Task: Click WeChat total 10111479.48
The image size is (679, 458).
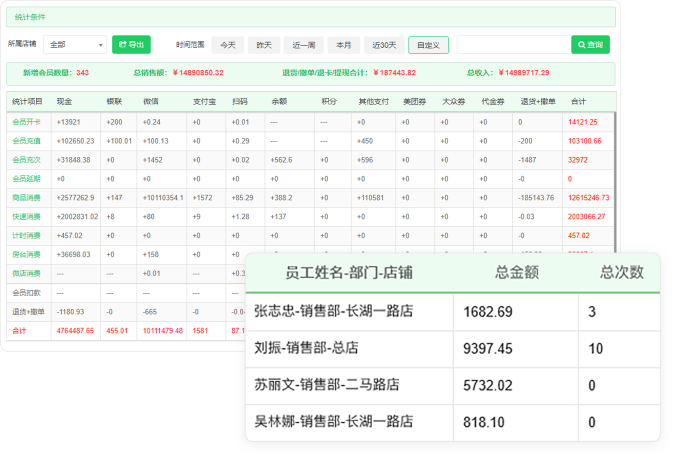Action: (x=163, y=331)
